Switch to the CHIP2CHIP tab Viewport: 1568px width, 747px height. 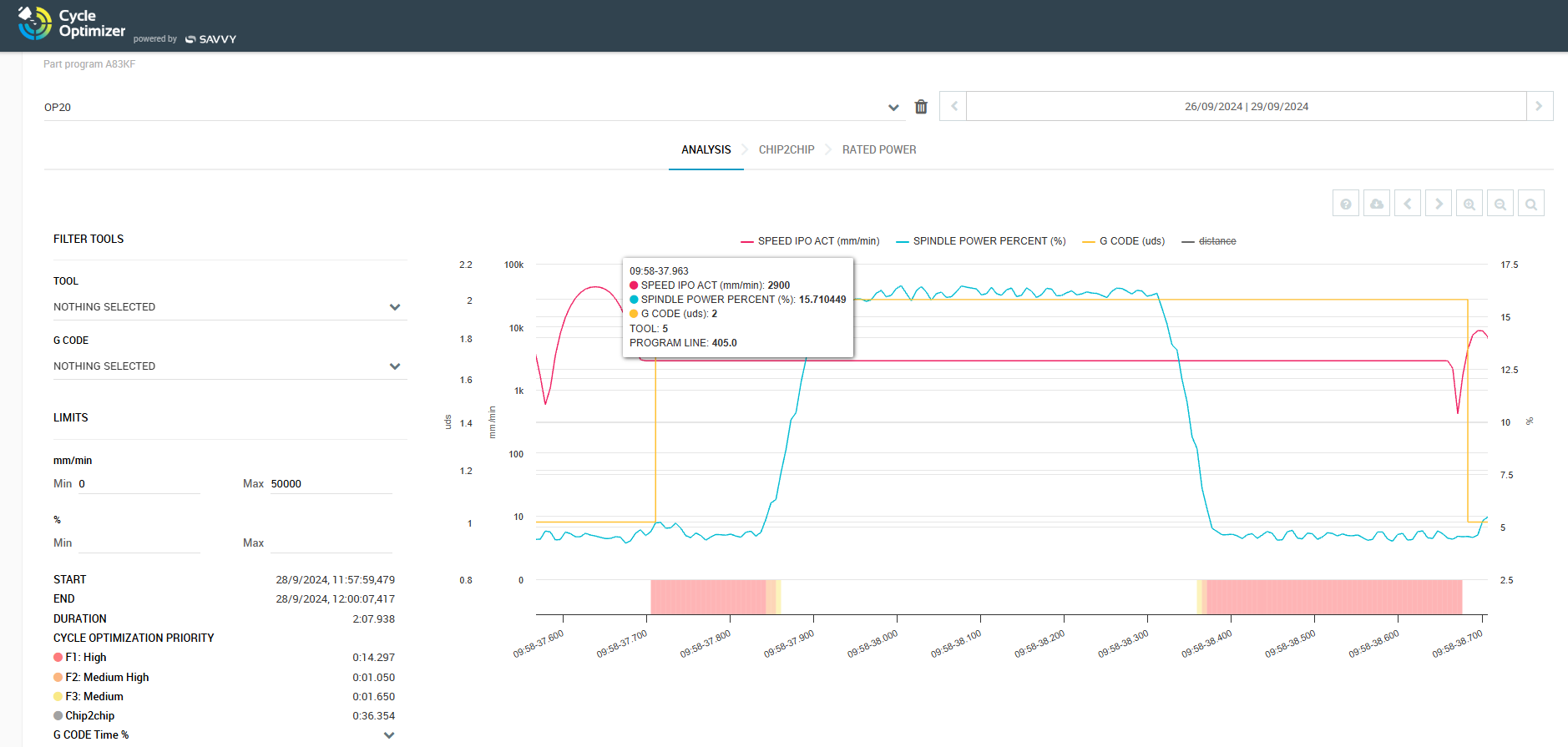click(x=786, y=150)
